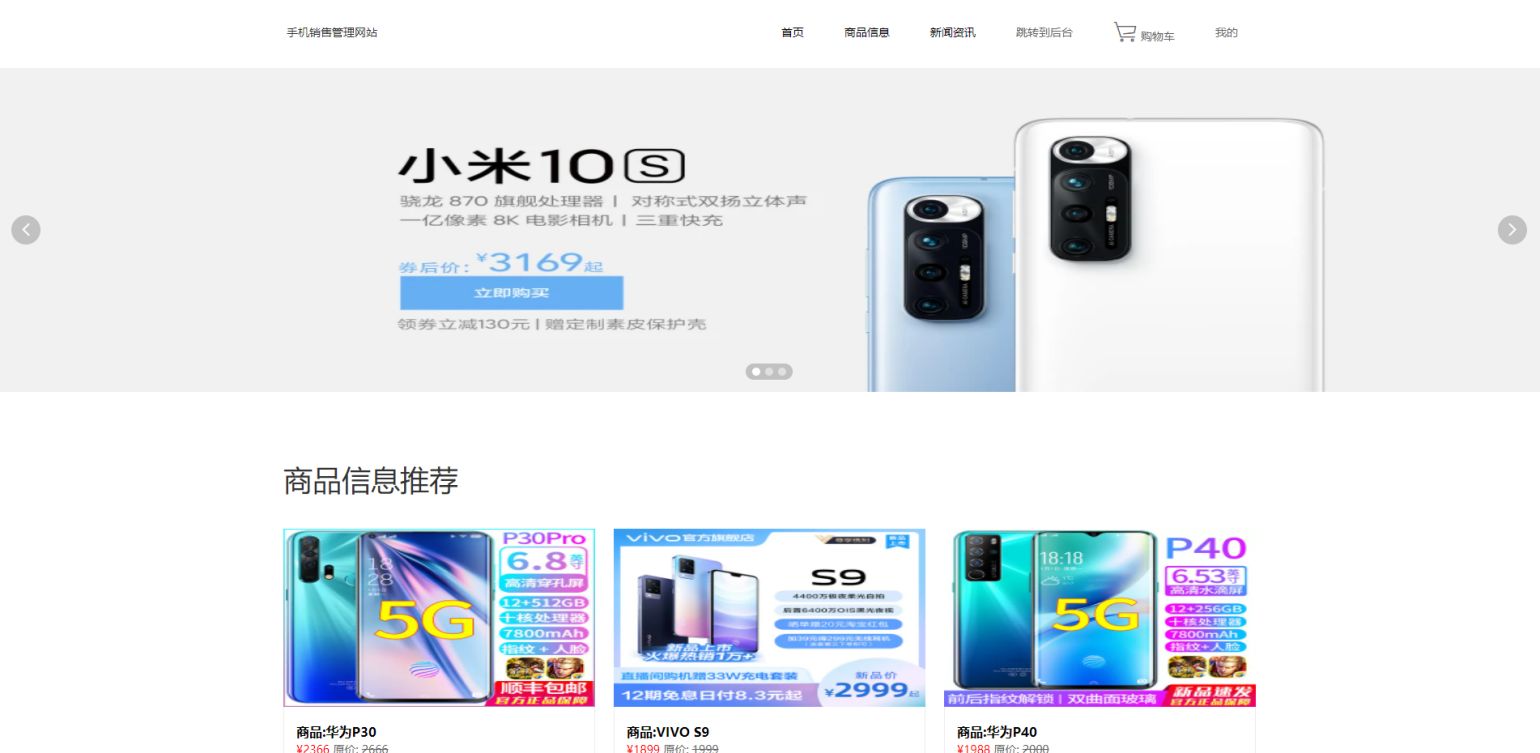Go to previous carousel slide arrow

(x=26, y=230)
